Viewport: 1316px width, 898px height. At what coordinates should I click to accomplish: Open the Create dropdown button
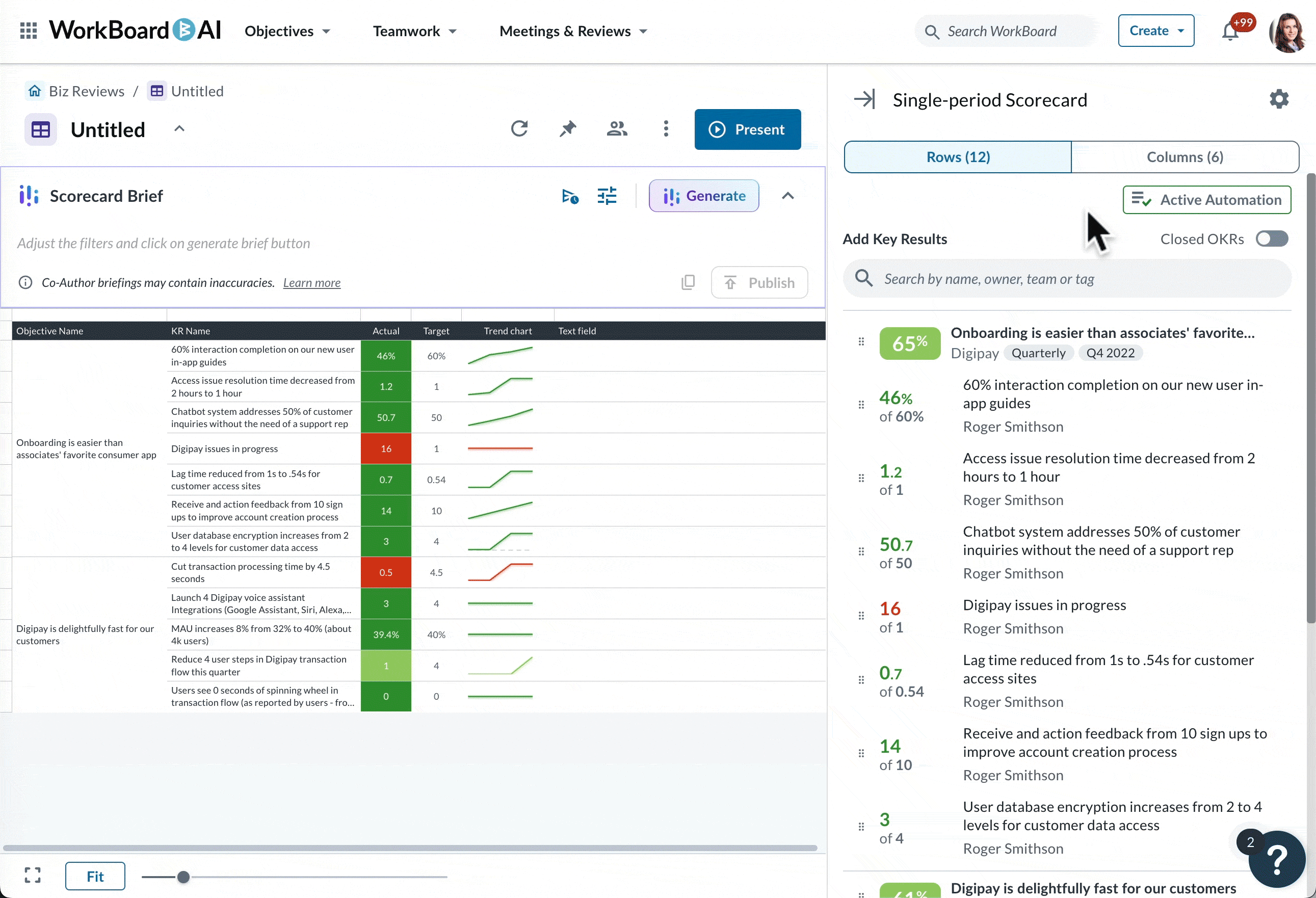pos(1156,31)
